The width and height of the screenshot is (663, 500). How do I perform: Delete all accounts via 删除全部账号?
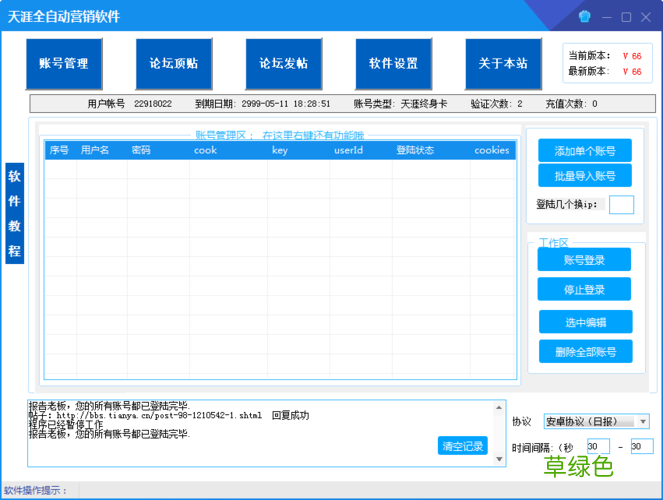tap(585, 352)
